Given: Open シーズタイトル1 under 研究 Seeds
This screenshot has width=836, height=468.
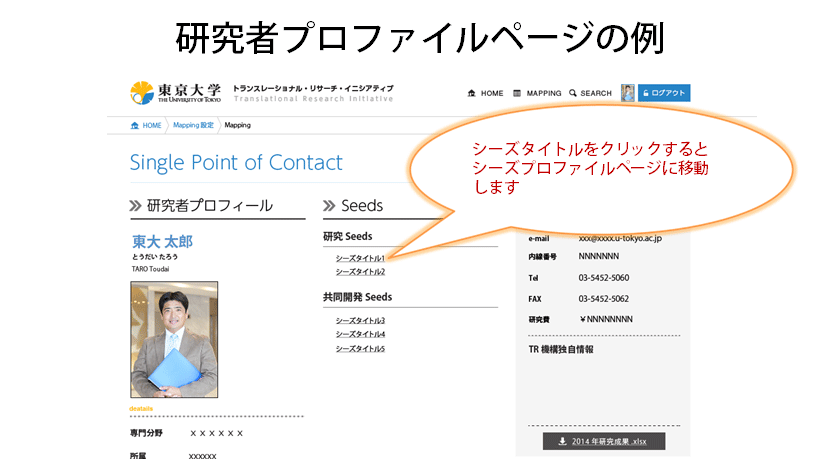Looking at the screenshot, I should [360, 258].
